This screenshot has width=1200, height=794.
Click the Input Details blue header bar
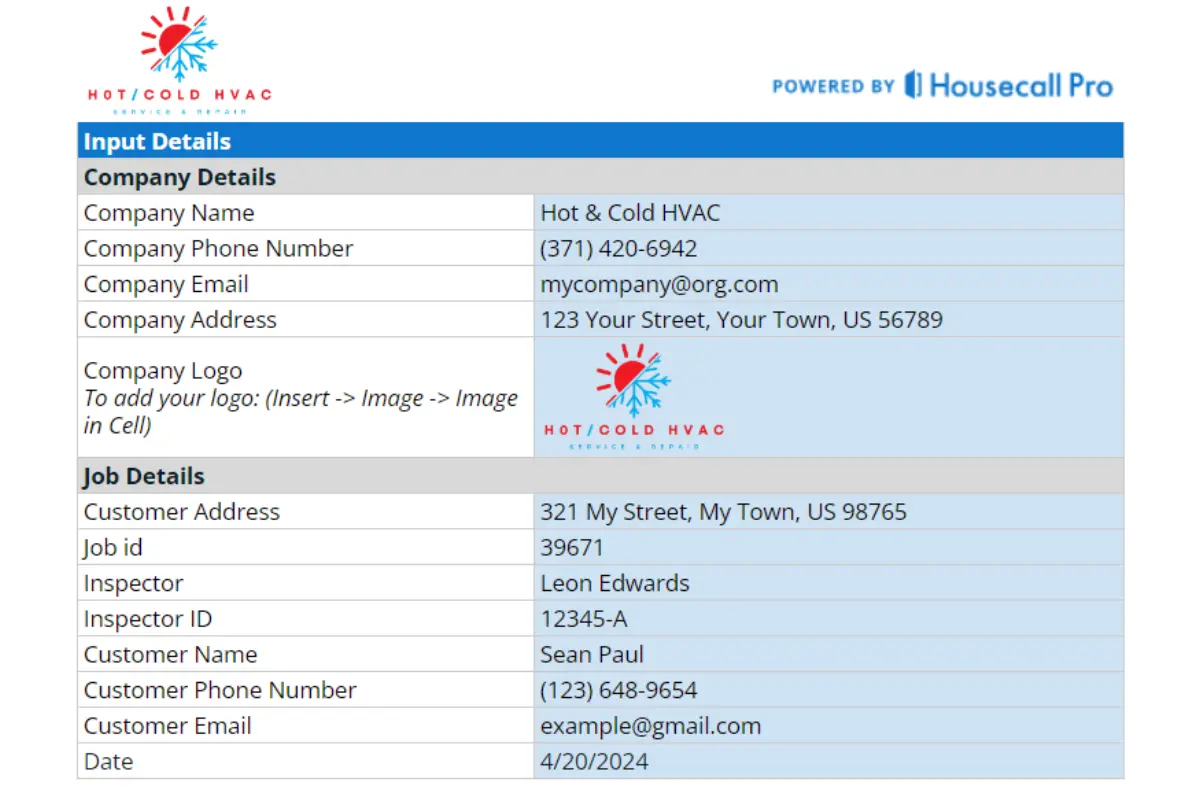pos(600,141)
